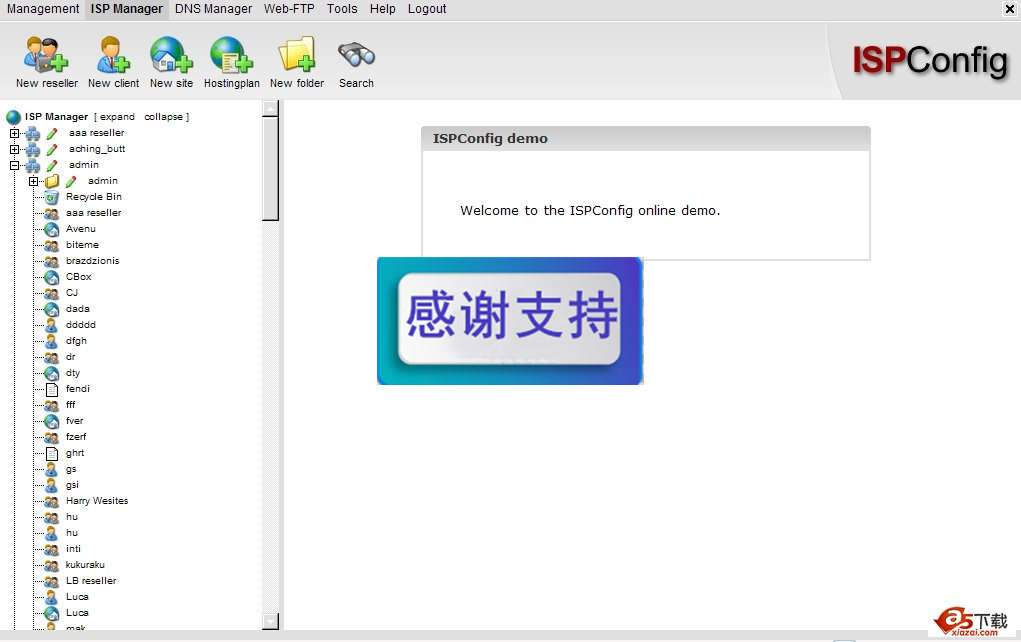The width and height of the screenshot is (1021, 642).
Task: Click the Recycle Bin icon in the tree
Action: click(x=52, y=197)
